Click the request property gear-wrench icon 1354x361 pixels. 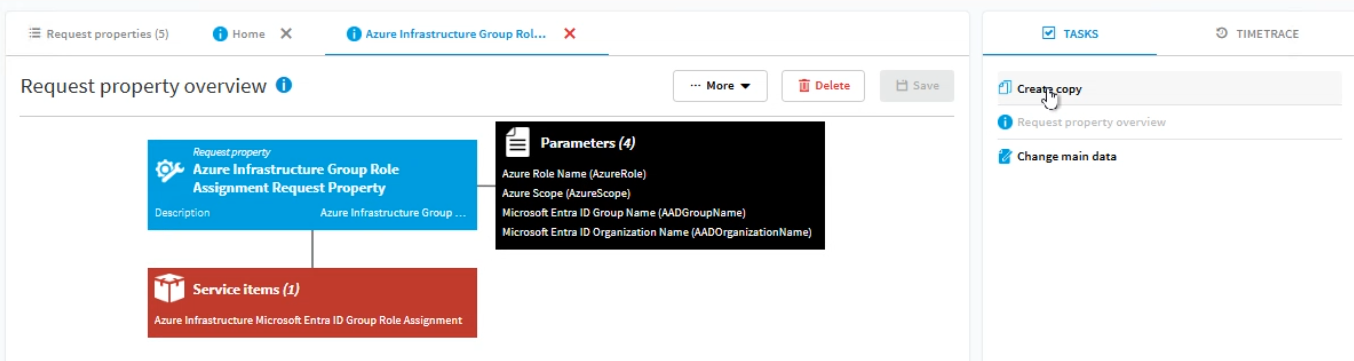click(x=170, y=170)
